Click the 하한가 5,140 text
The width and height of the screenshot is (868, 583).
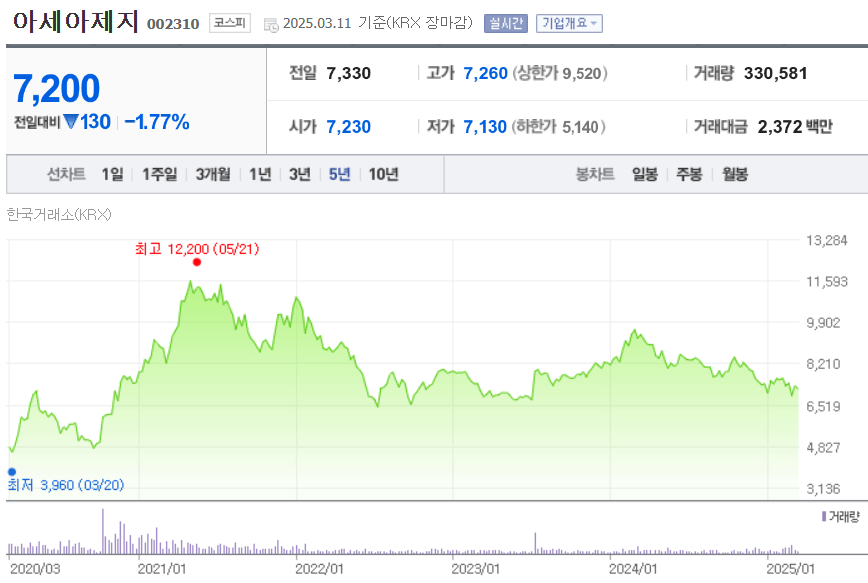pyautogui.click(x=558, y=127)
